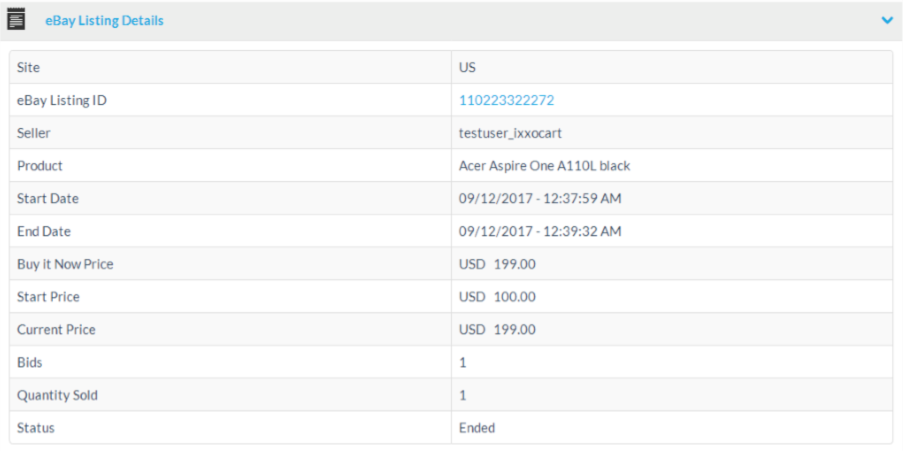Image resolution: width=903 pixels, height=452 pixels.
Task: Click the Seller row label
Action: [34, 133]
